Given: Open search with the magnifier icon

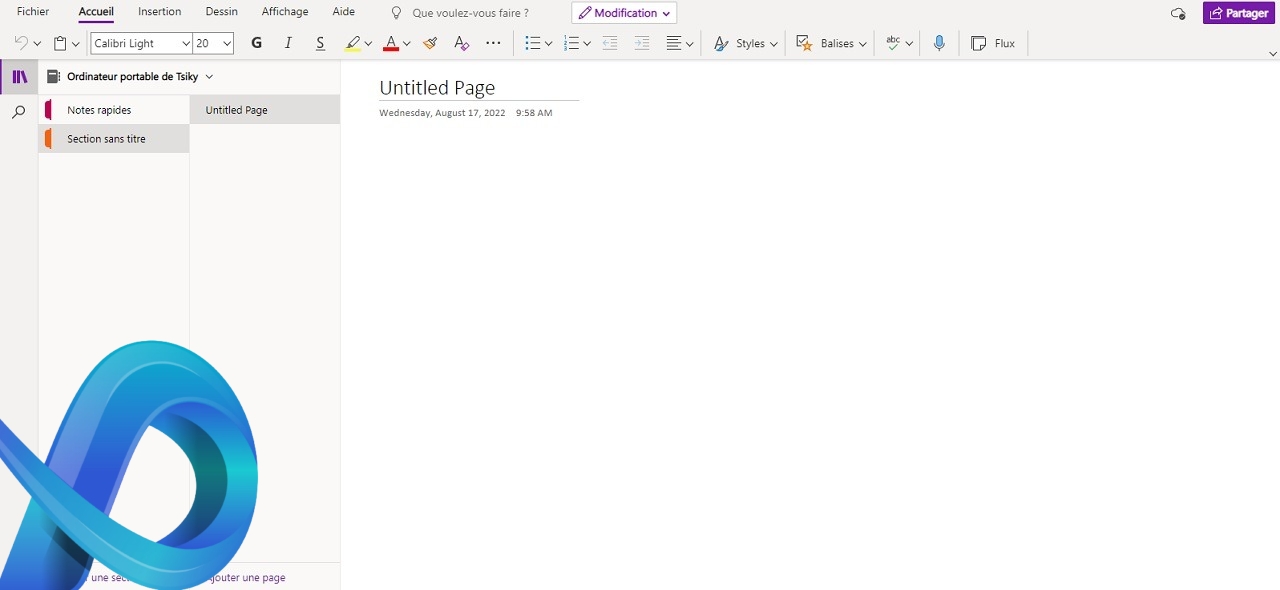Looking at the screenshot, I should tap(18, 113).
